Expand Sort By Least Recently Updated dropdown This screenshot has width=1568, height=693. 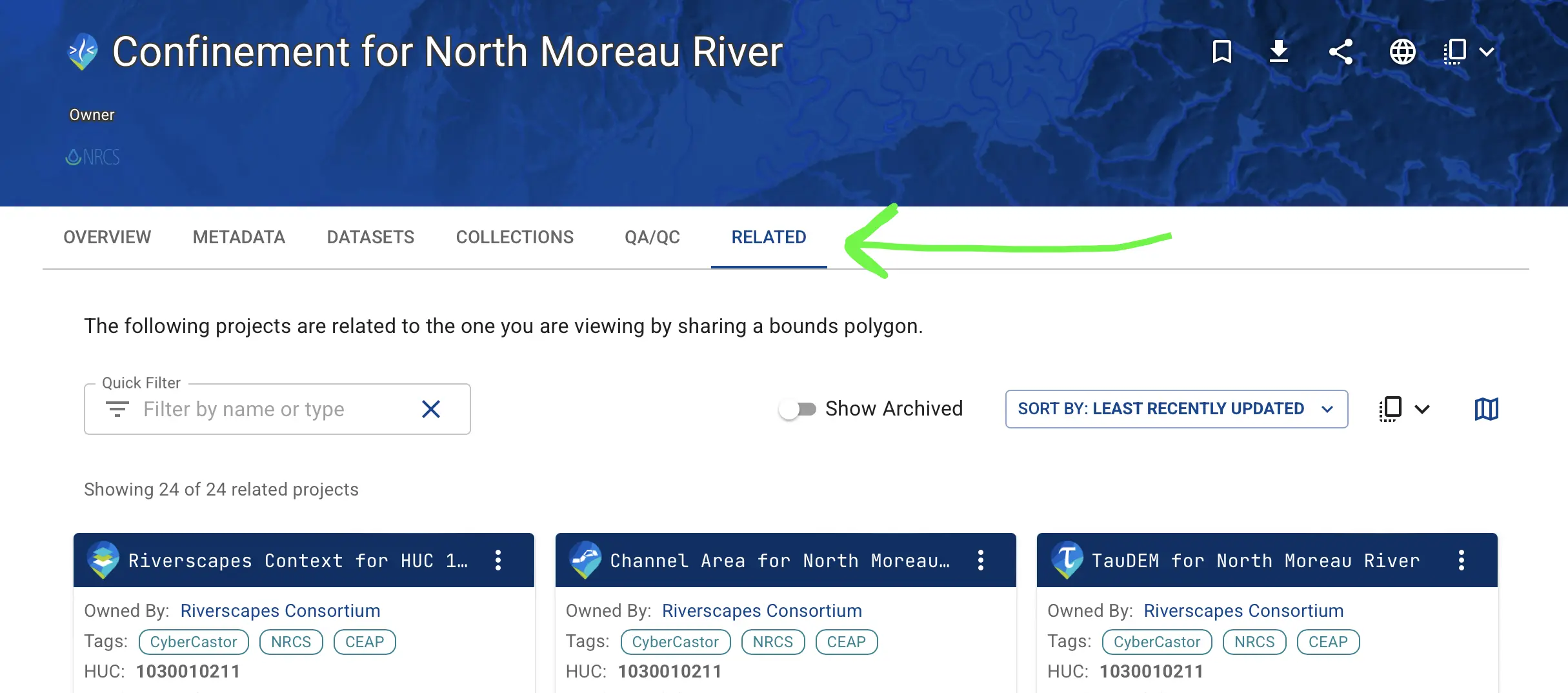(1176, 409)
